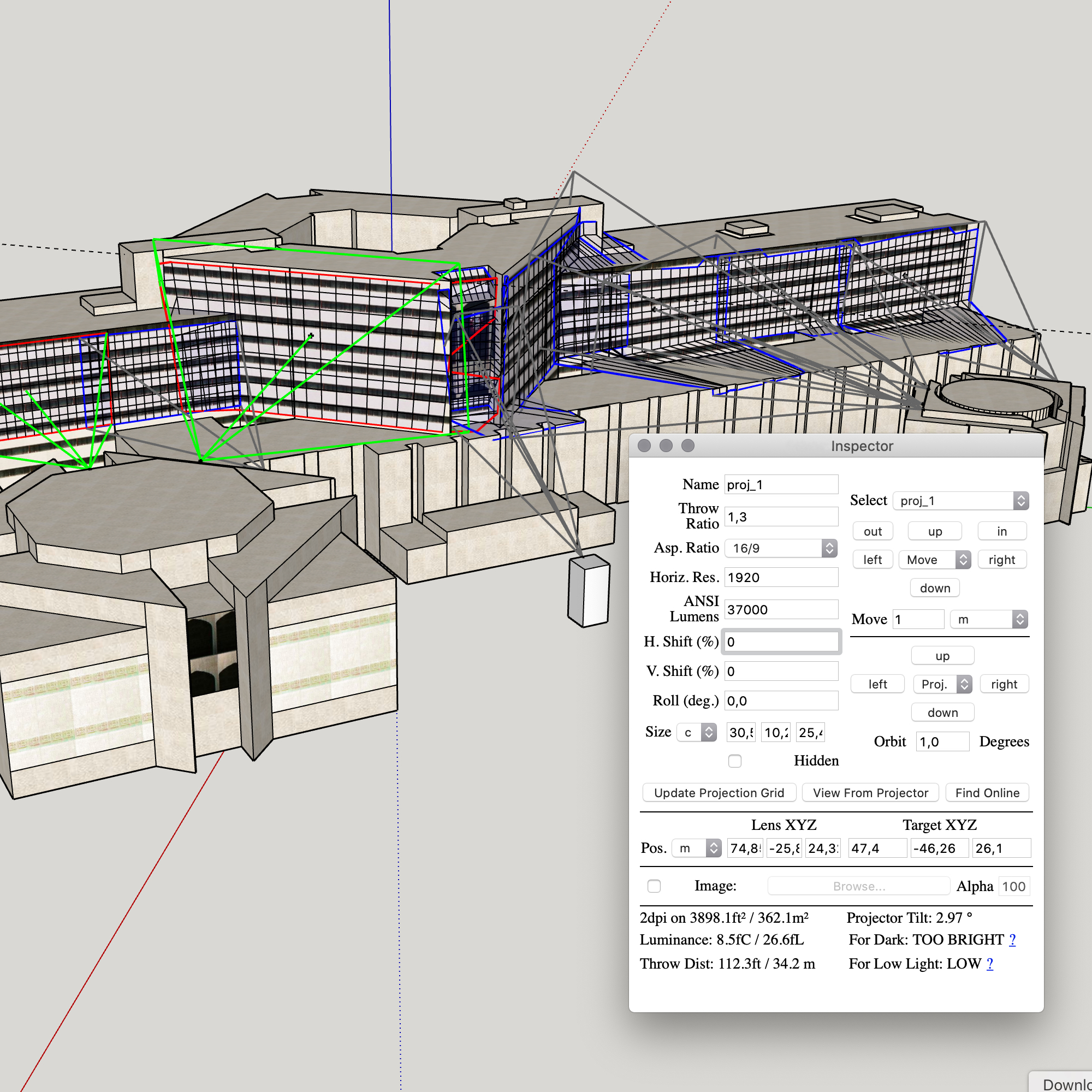1092x1092 pixels.
Task: Click the Hidden checkbox
Action: pos(735,761)
